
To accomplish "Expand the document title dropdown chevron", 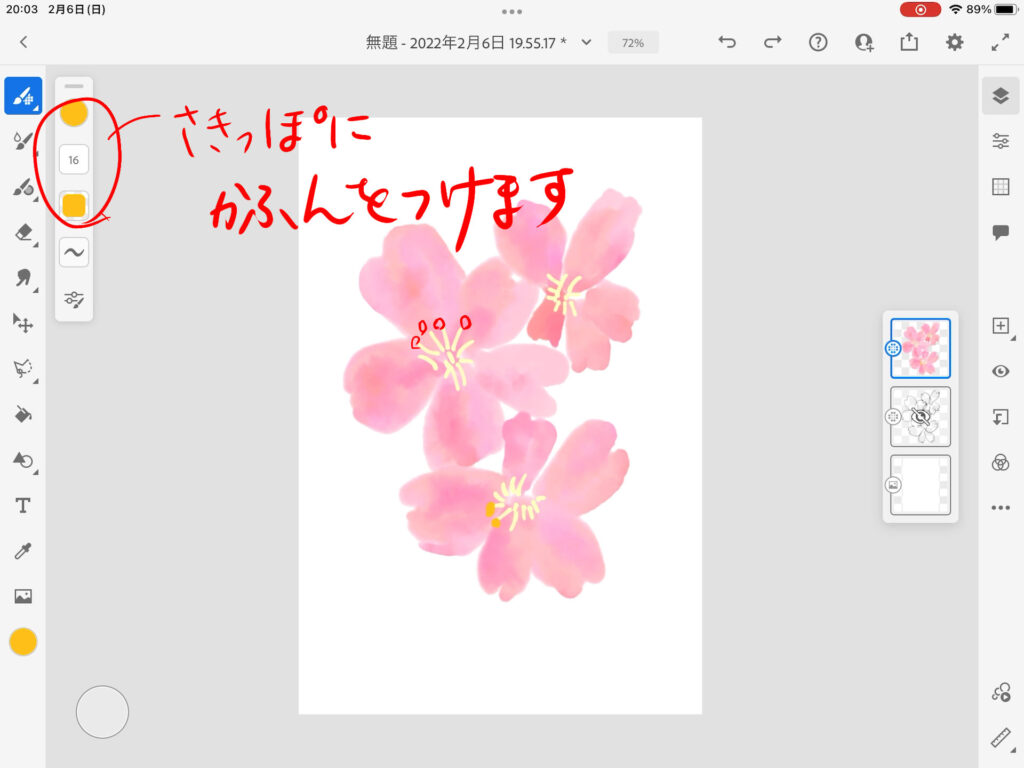I will point(587,42).
